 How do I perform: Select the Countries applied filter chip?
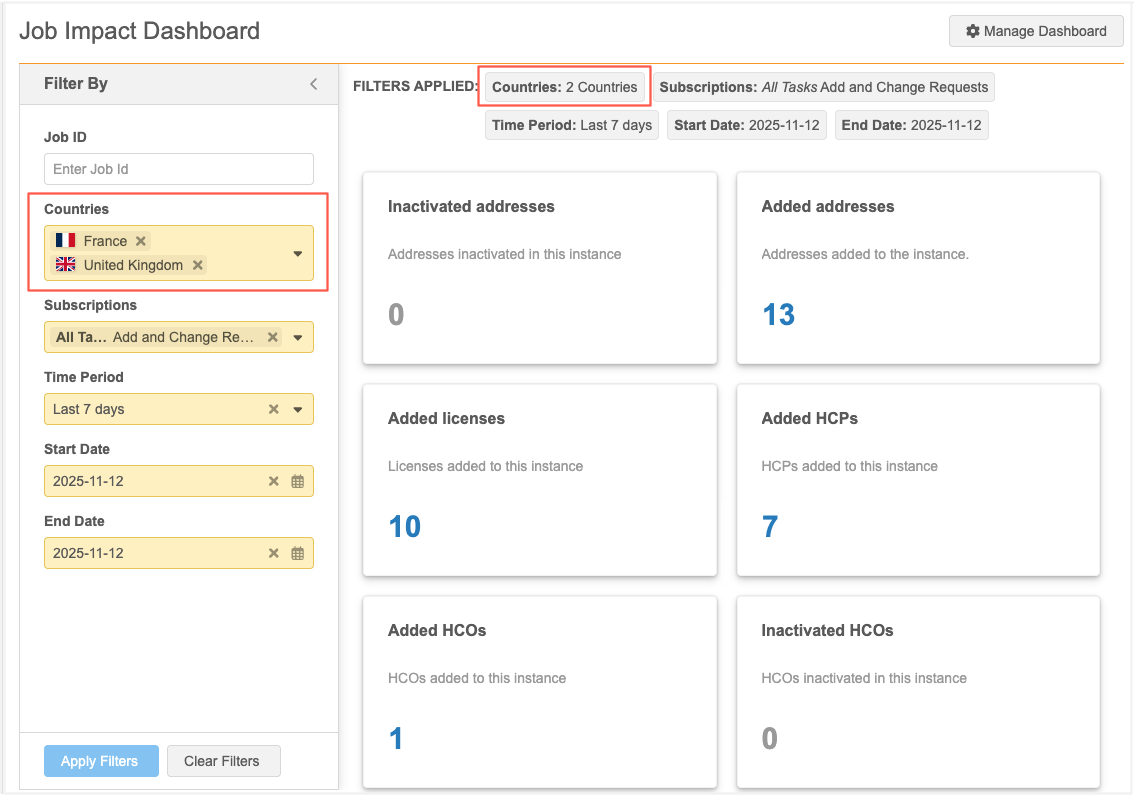click(x=565, y=87)
